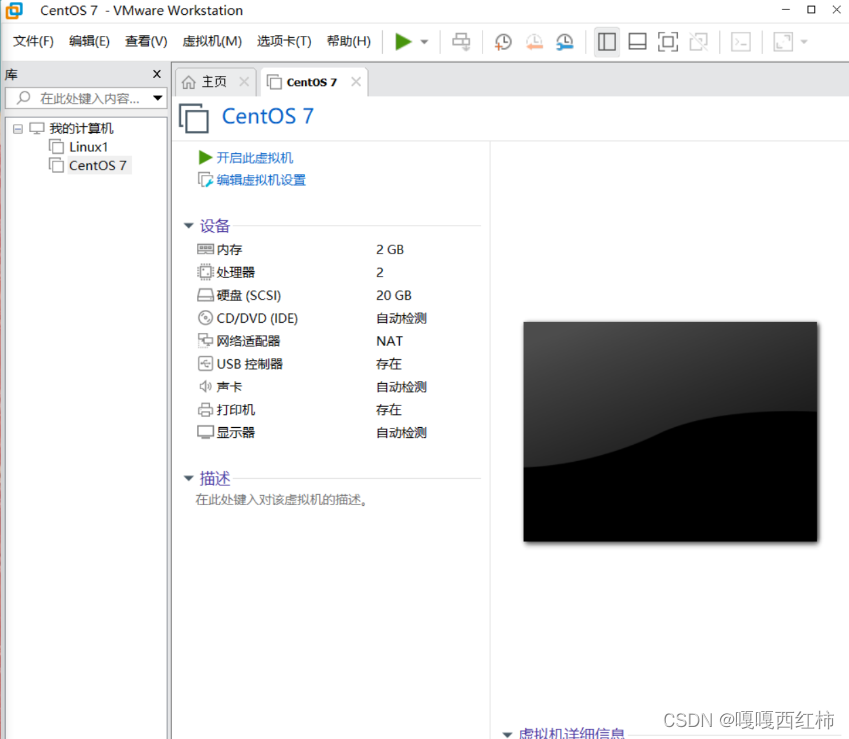Click the virtual machine screen thumbnail
The height and width of the screenshot is (739, 849).
tap(670, 431)
